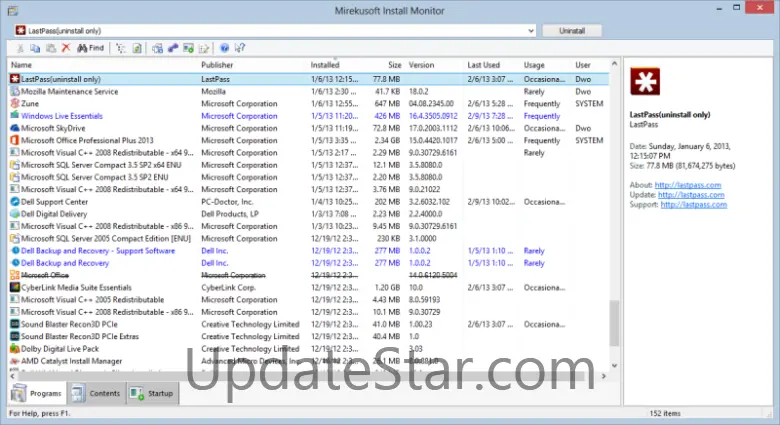Select Sound Blaster Recon3D PCIe Extras row
Viewport: 780px width, 425px height.
tap(308, 336)
